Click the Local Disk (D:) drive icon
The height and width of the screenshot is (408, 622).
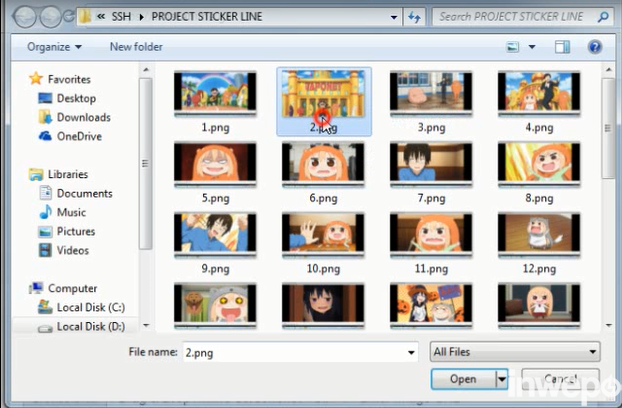[45, 328]
